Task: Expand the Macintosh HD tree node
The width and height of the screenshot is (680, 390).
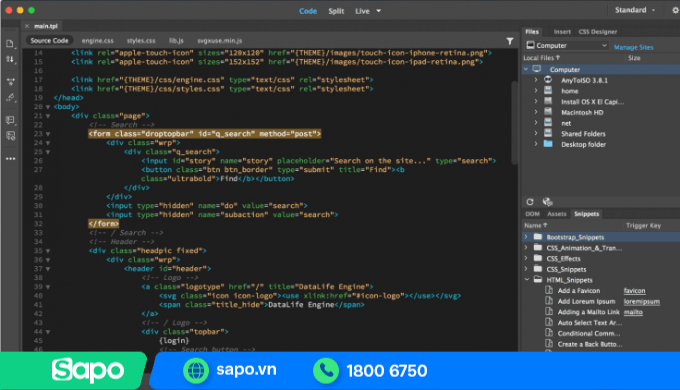Action: [536, 112]
